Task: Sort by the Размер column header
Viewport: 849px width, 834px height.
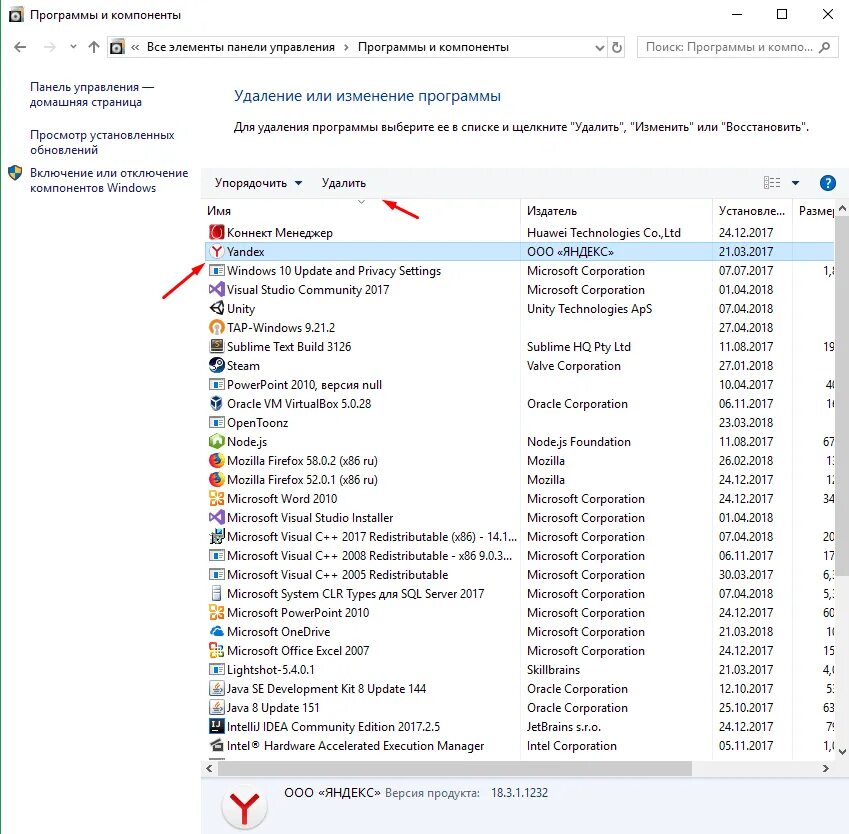Action: coord(813,211)
